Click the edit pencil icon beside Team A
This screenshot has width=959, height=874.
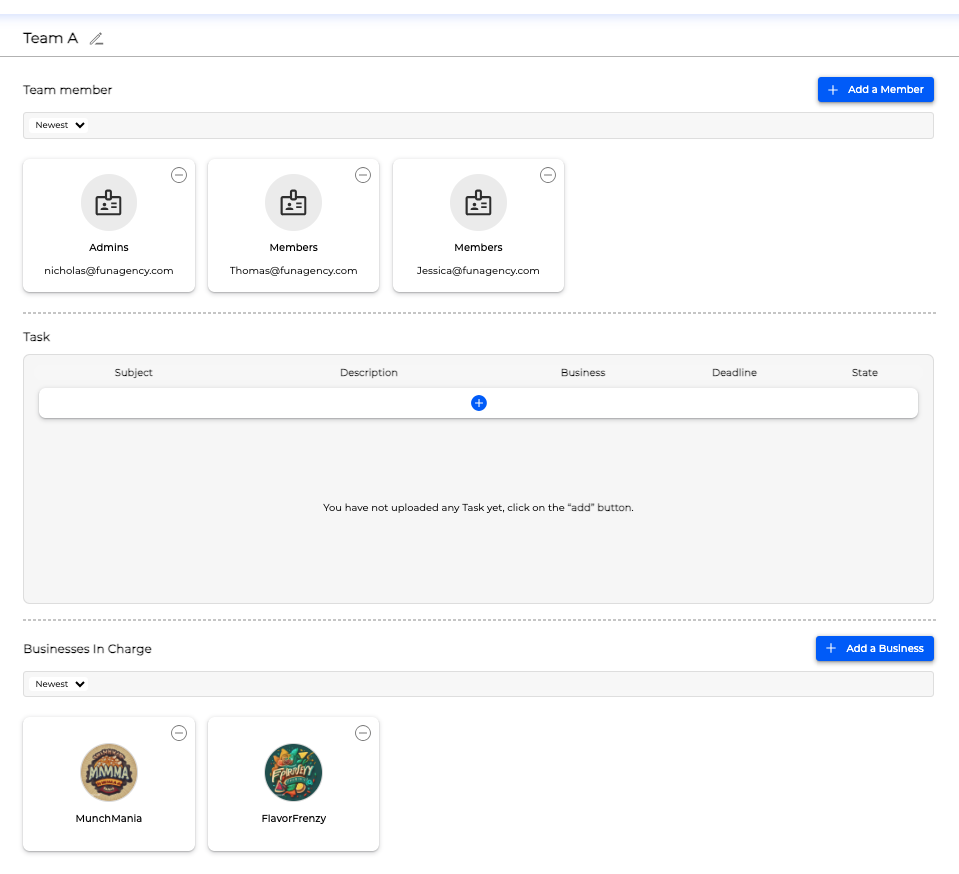pyautogui.click(x=96, y=39)
